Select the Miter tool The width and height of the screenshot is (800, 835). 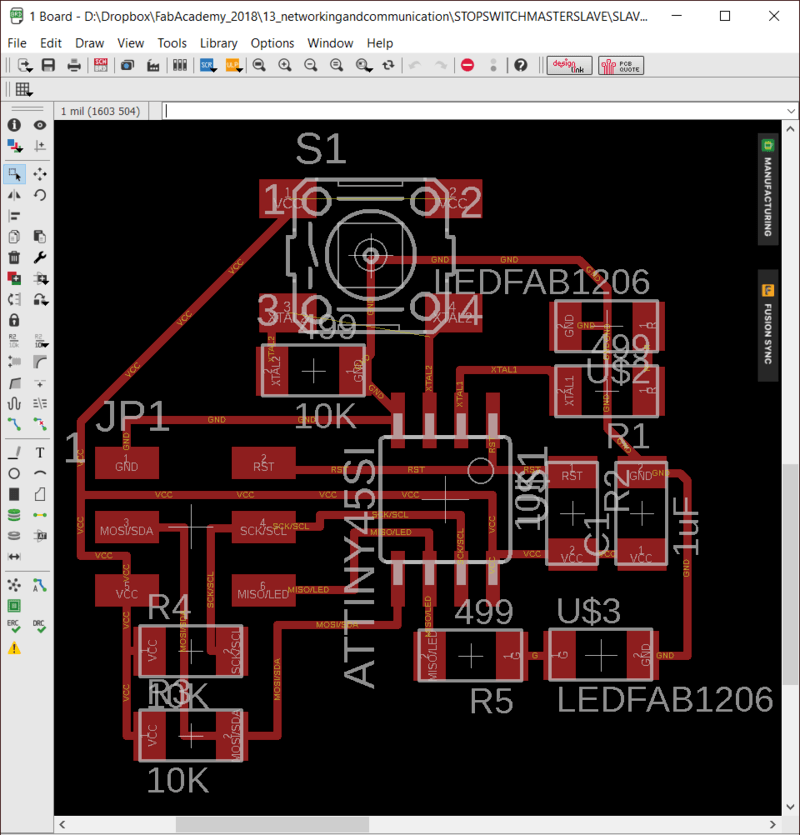click(x=40, y=362)
